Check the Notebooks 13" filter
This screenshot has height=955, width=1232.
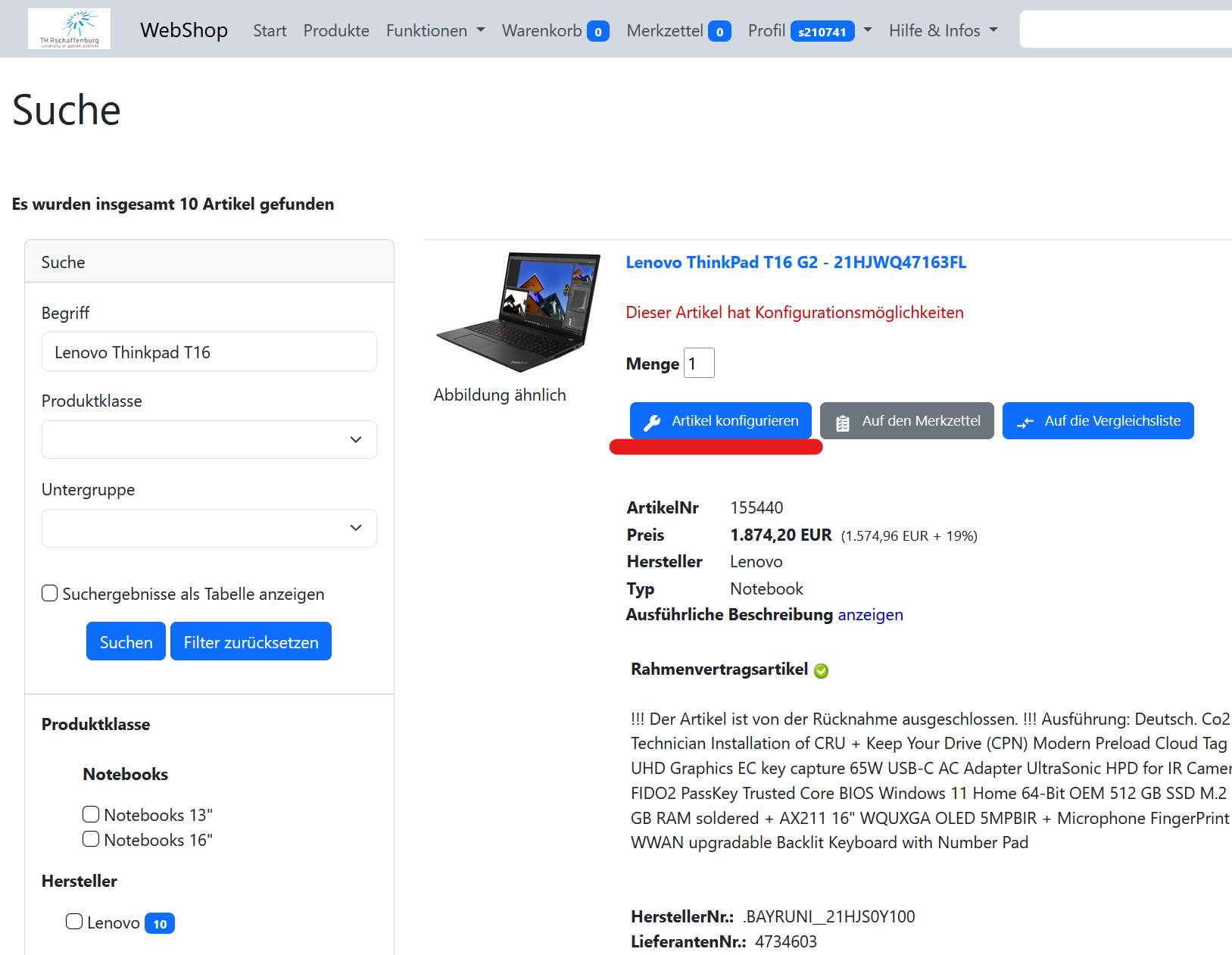(91, 814)
